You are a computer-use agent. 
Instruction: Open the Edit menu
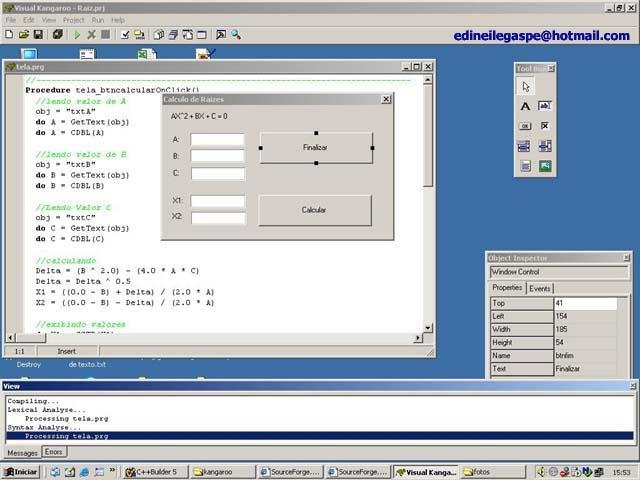(29, 20)
